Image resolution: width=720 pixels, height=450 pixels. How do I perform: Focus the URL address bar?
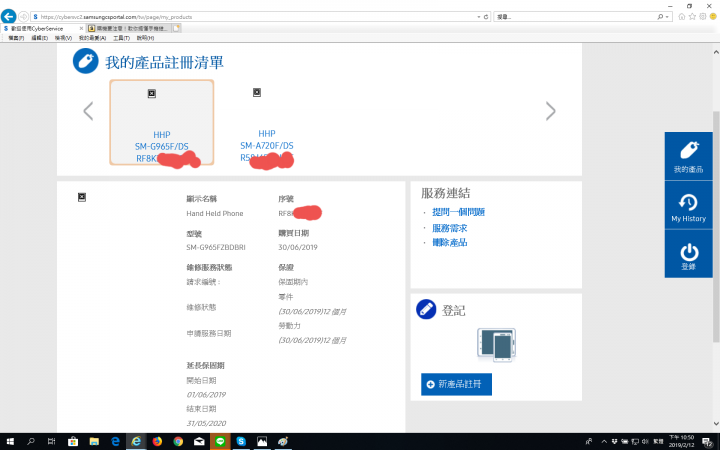point(255,17)
